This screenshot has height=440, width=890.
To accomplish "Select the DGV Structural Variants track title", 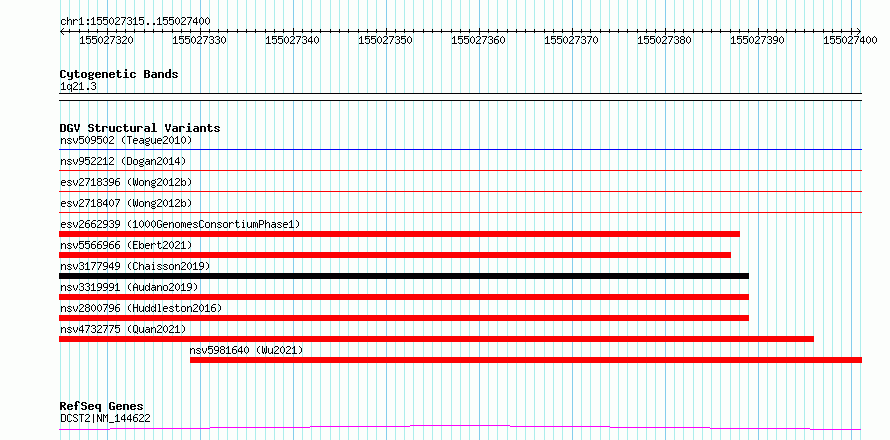I will [x=140, y=128].
